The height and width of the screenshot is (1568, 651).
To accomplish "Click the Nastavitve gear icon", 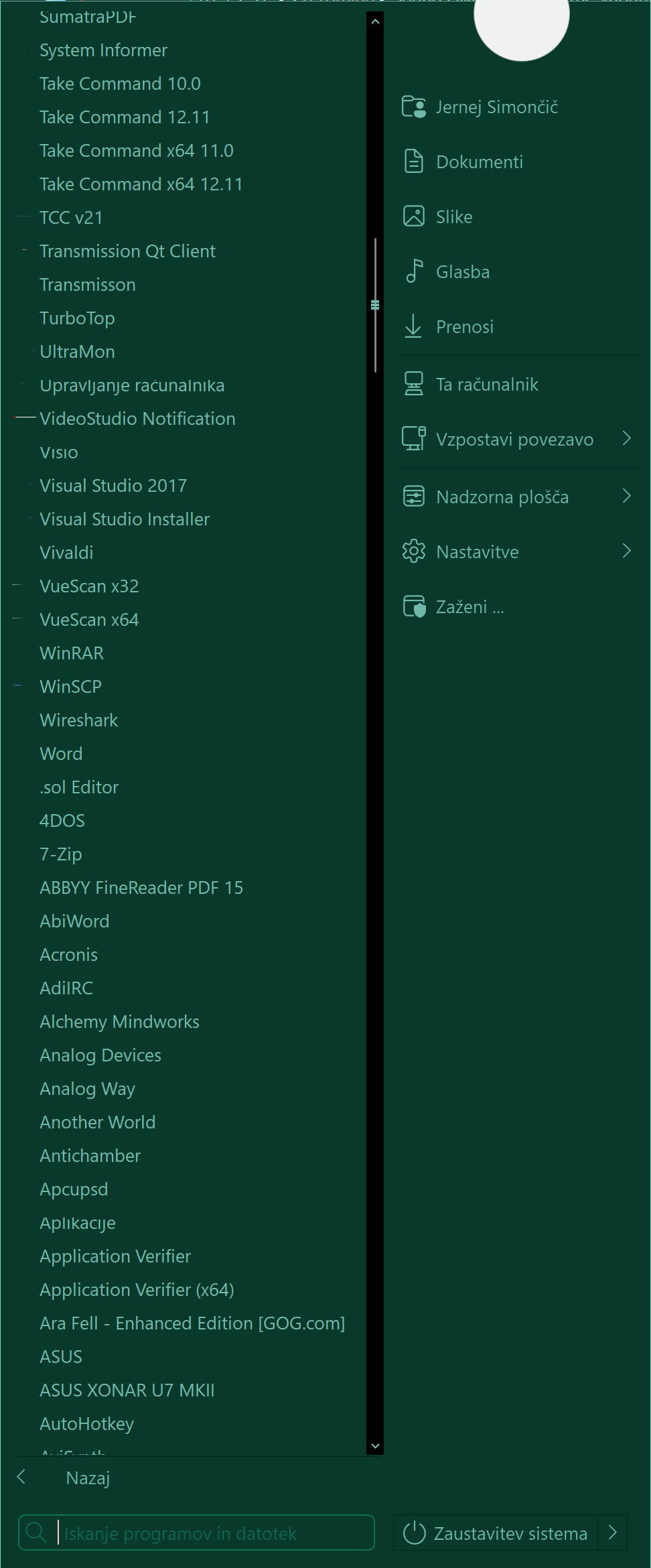I will pyautogui.click(x=414, y=551).
